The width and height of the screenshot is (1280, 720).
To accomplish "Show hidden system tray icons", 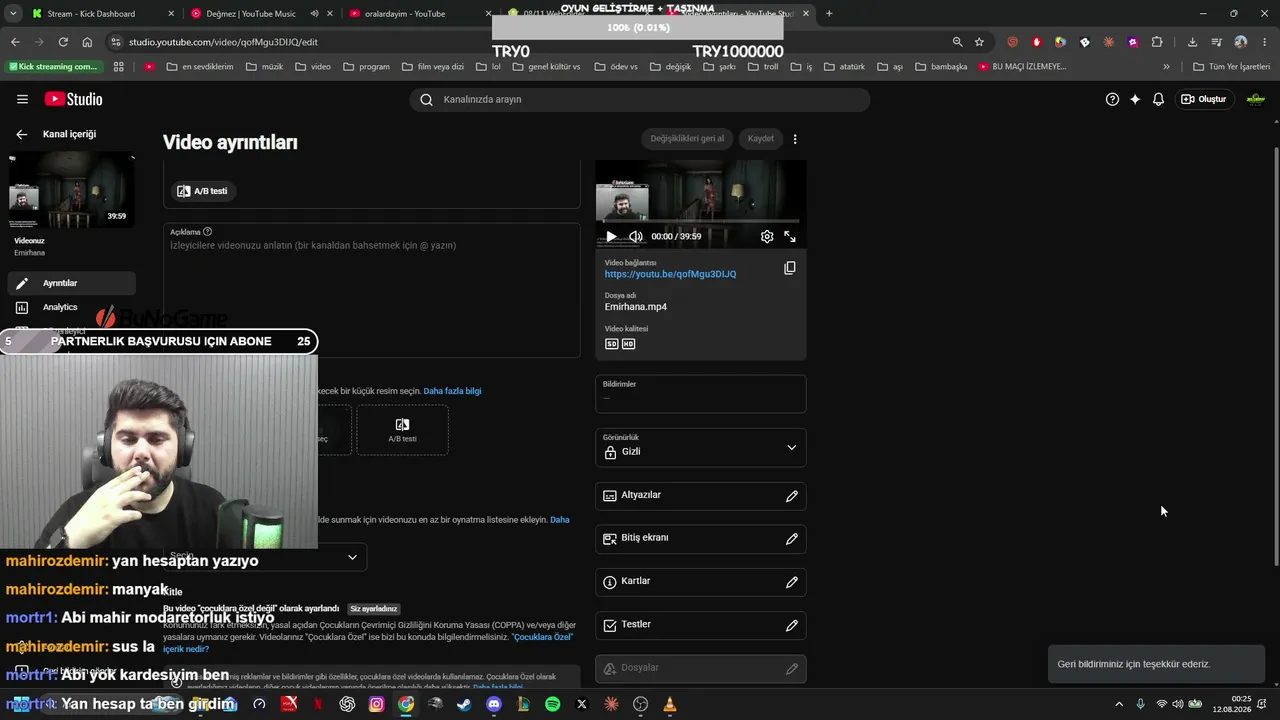I will [1119, 704].
